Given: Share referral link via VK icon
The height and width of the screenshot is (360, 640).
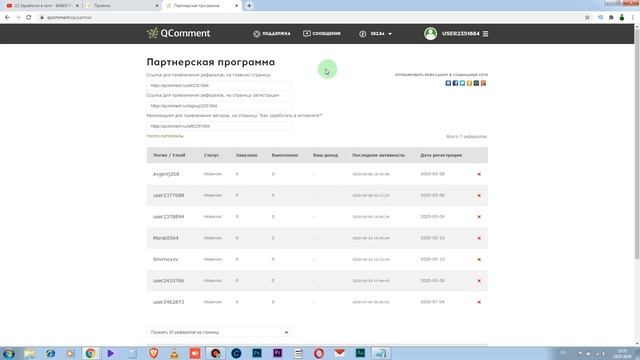Looking at the screenshot, I should coord(448,83).
